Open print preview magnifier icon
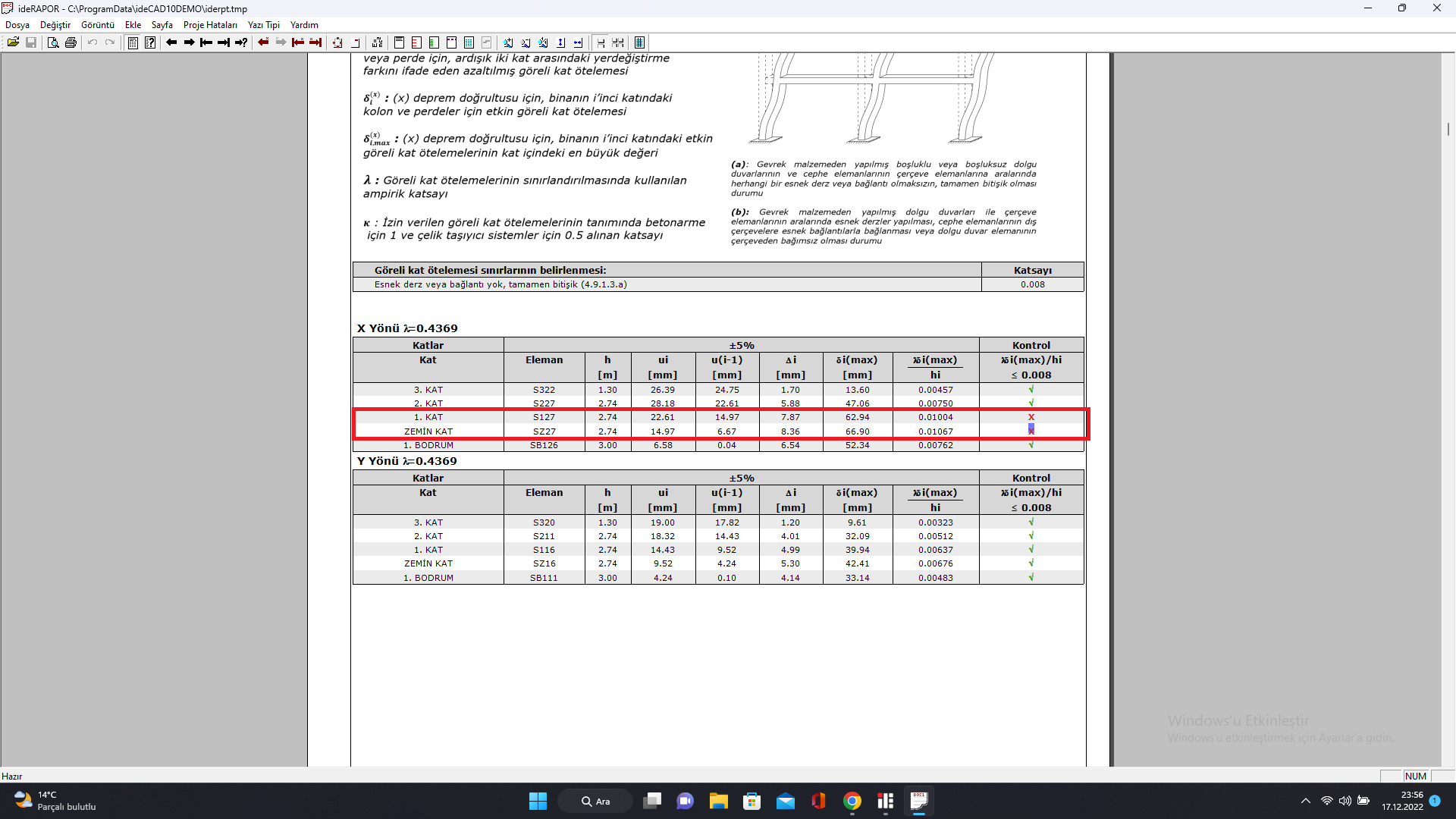 click(52, 42)
